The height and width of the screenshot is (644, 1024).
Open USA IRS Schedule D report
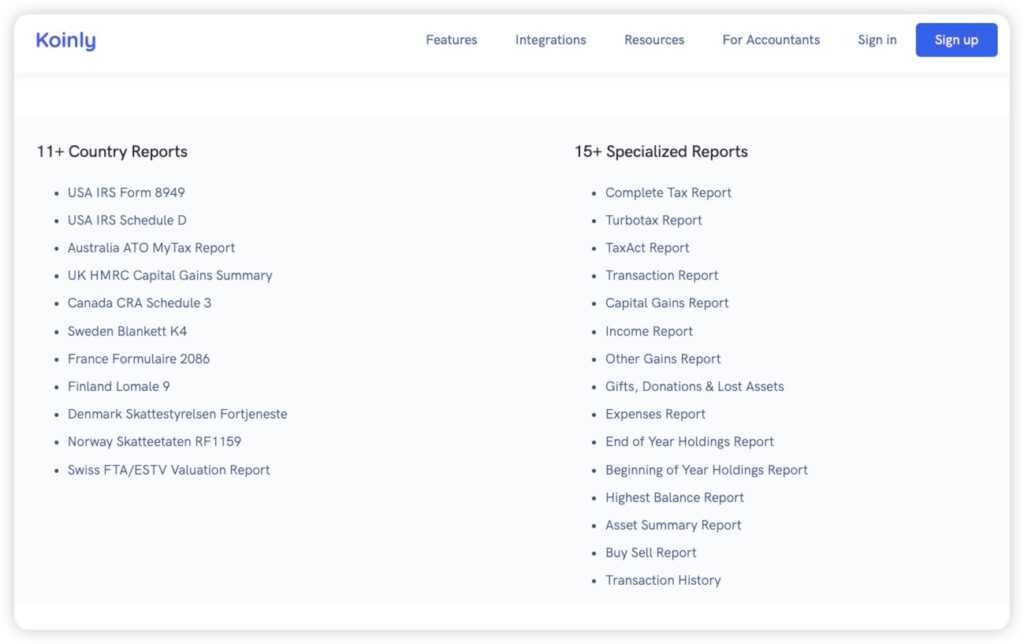click(126, 219)
